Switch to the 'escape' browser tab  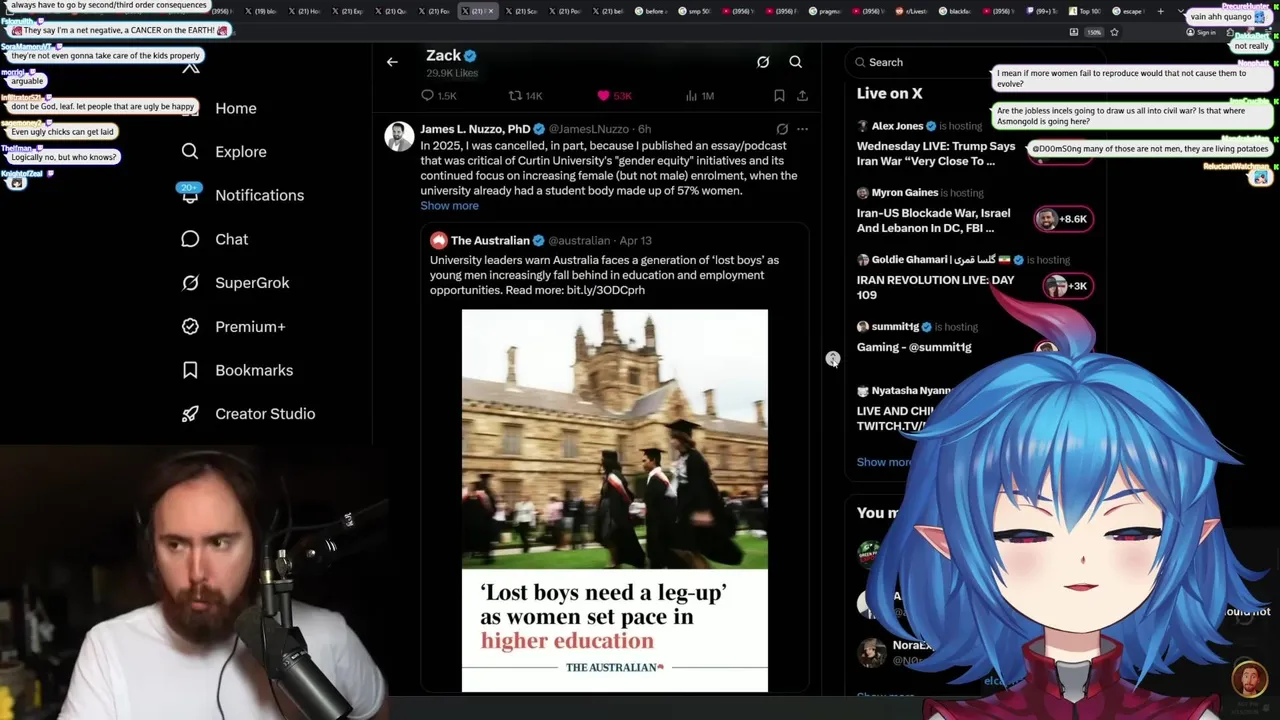pos(1128,11)
